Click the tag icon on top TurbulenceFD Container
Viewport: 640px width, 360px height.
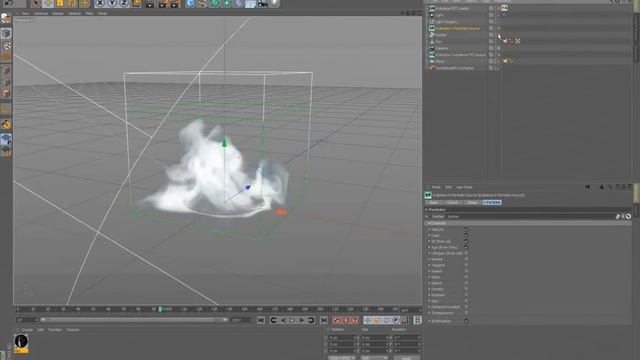(504, 8)
